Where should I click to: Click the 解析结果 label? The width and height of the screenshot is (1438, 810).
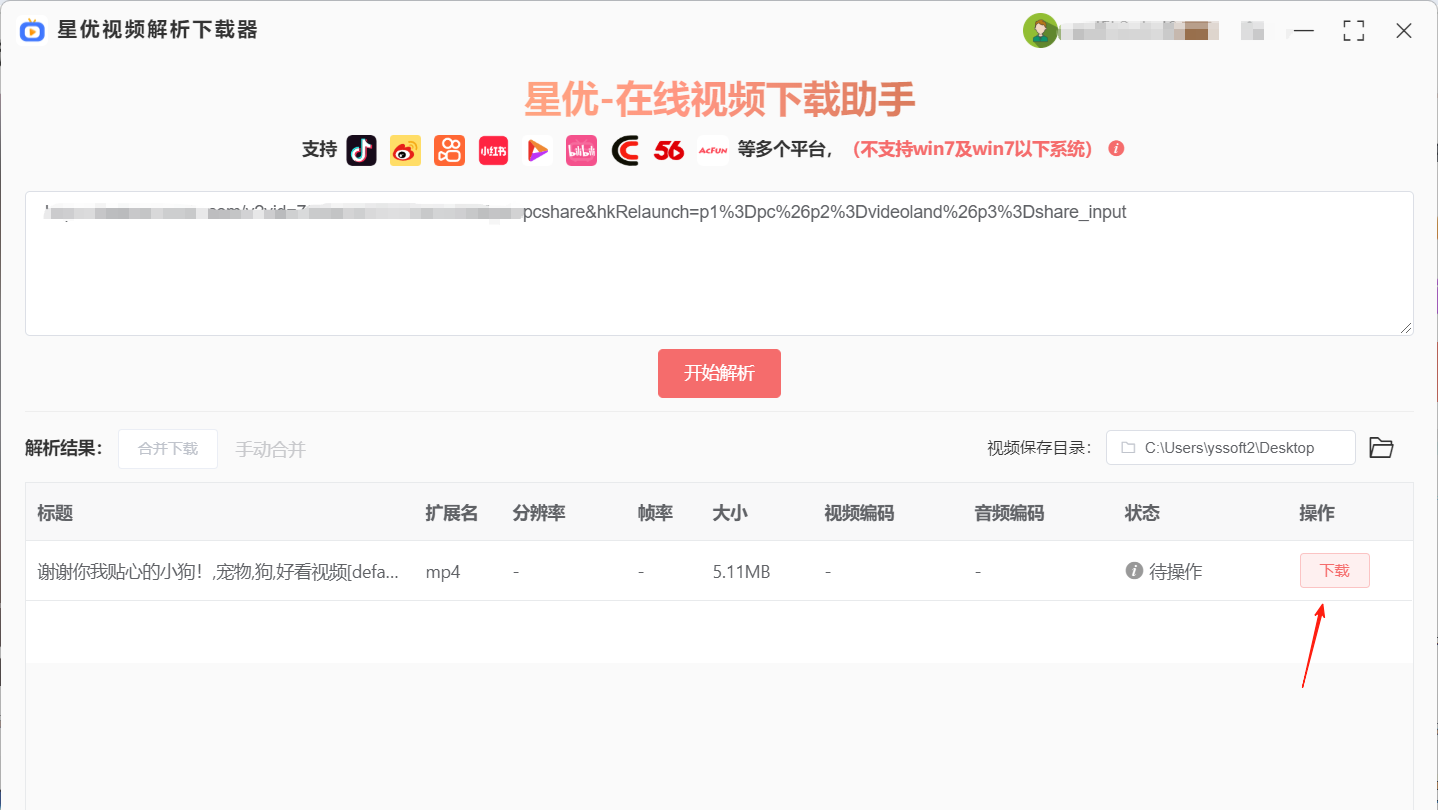[64, 448]
